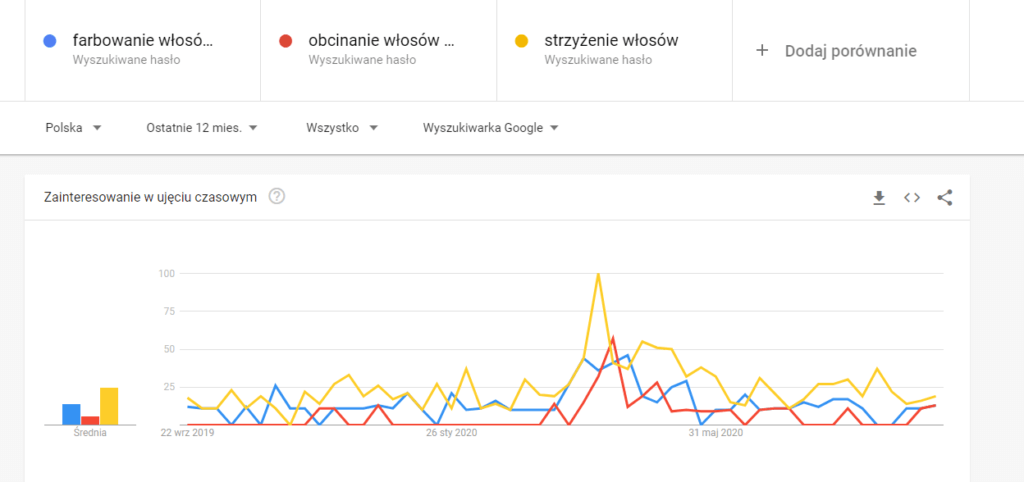Viewport: 1024px width, 482px height.
Task: Click the red line peak on chart
Action: point(613,337)
